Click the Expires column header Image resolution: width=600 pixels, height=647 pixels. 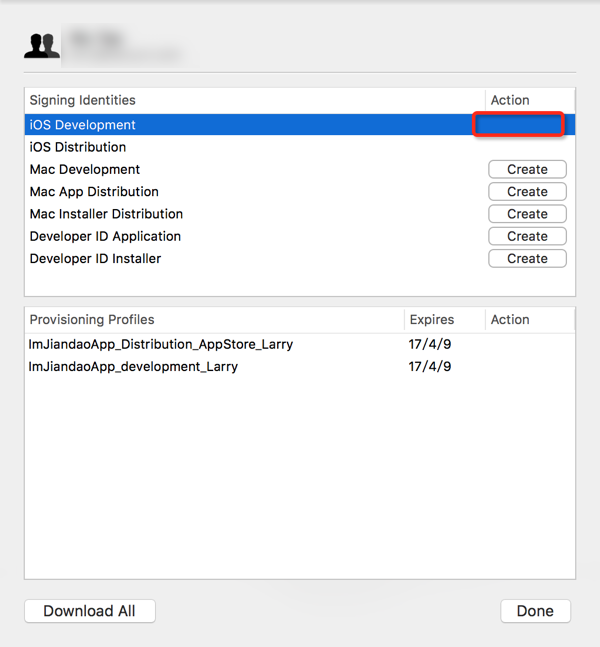click(x=431, y=320)
